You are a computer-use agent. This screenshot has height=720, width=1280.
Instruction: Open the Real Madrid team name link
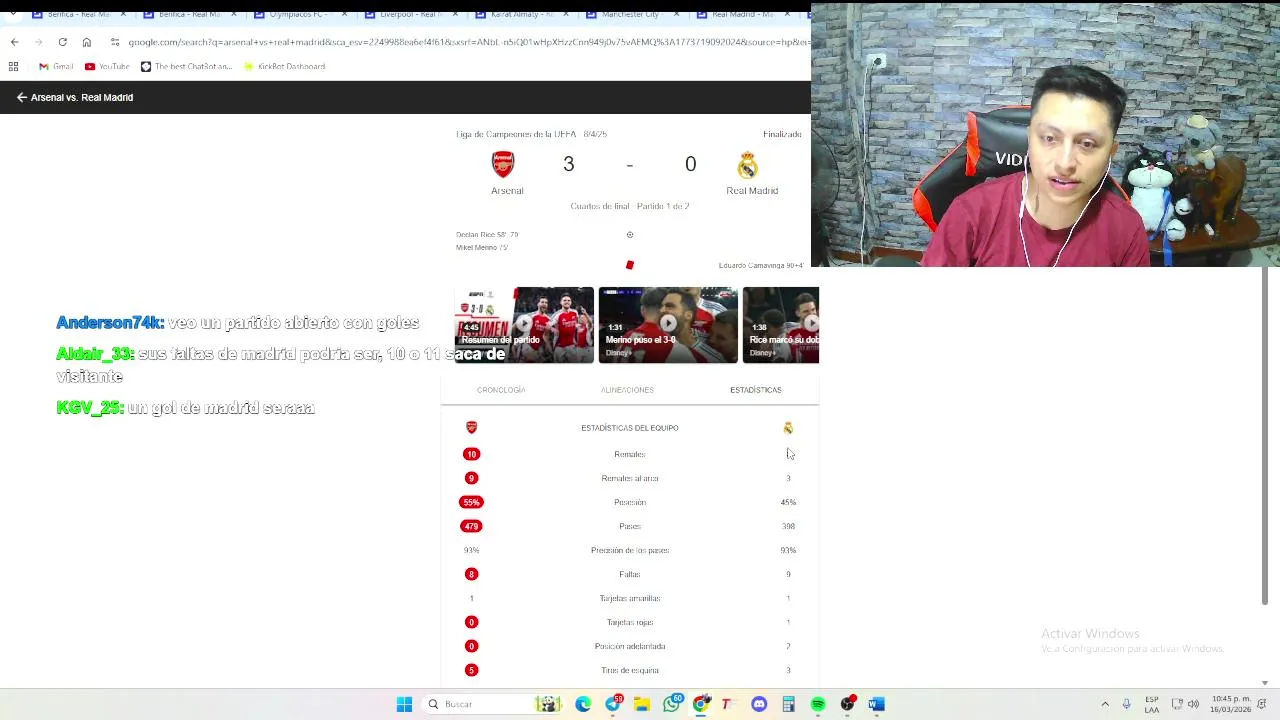click(752, 190)
